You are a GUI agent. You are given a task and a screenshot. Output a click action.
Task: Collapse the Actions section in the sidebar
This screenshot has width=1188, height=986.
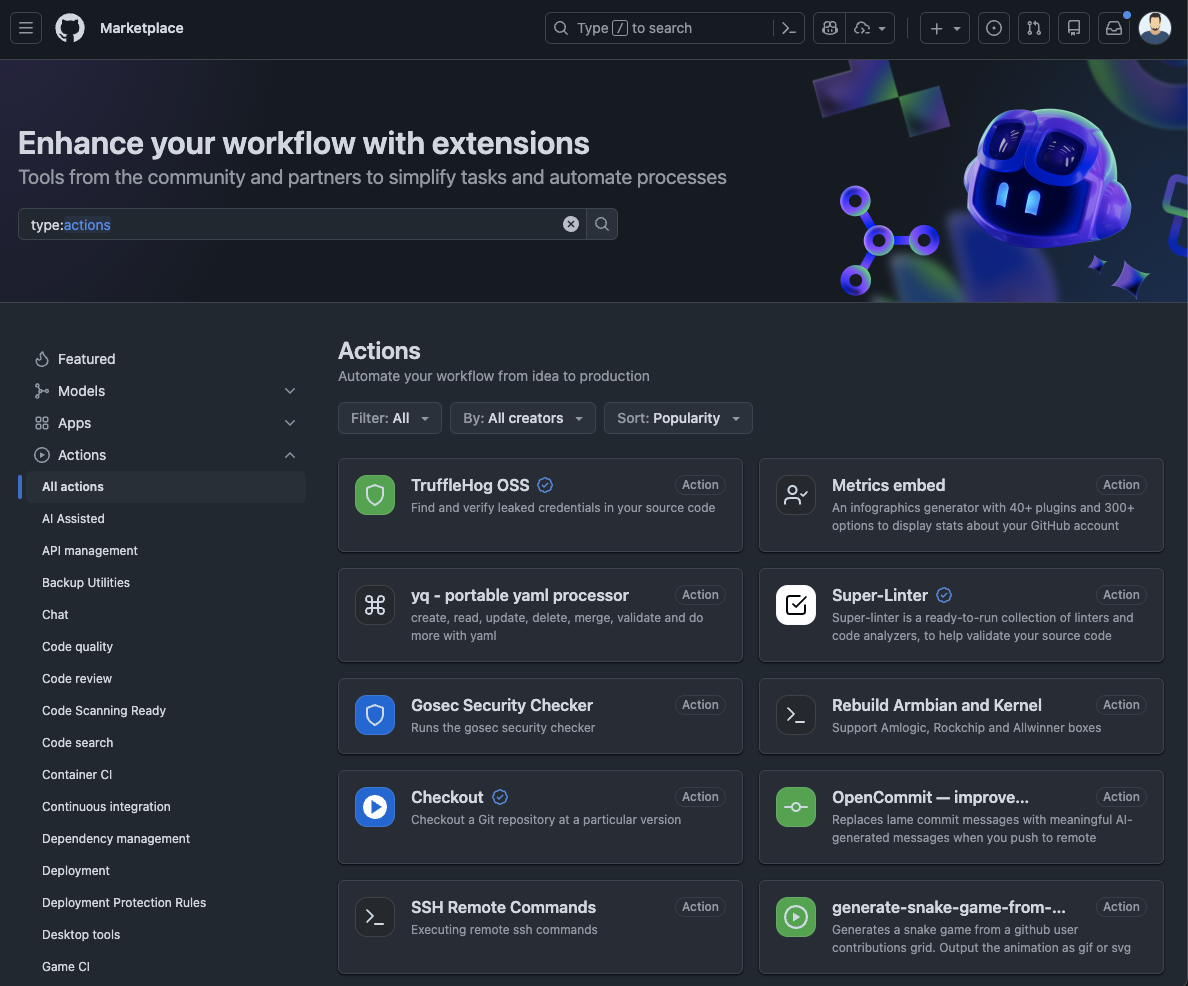(290, 455)
